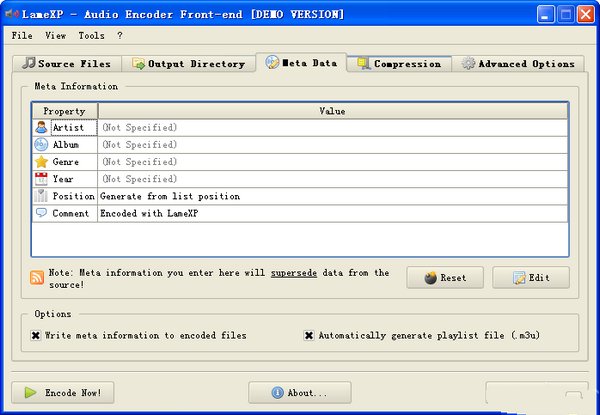Switch to the Source Files tab

67,63
